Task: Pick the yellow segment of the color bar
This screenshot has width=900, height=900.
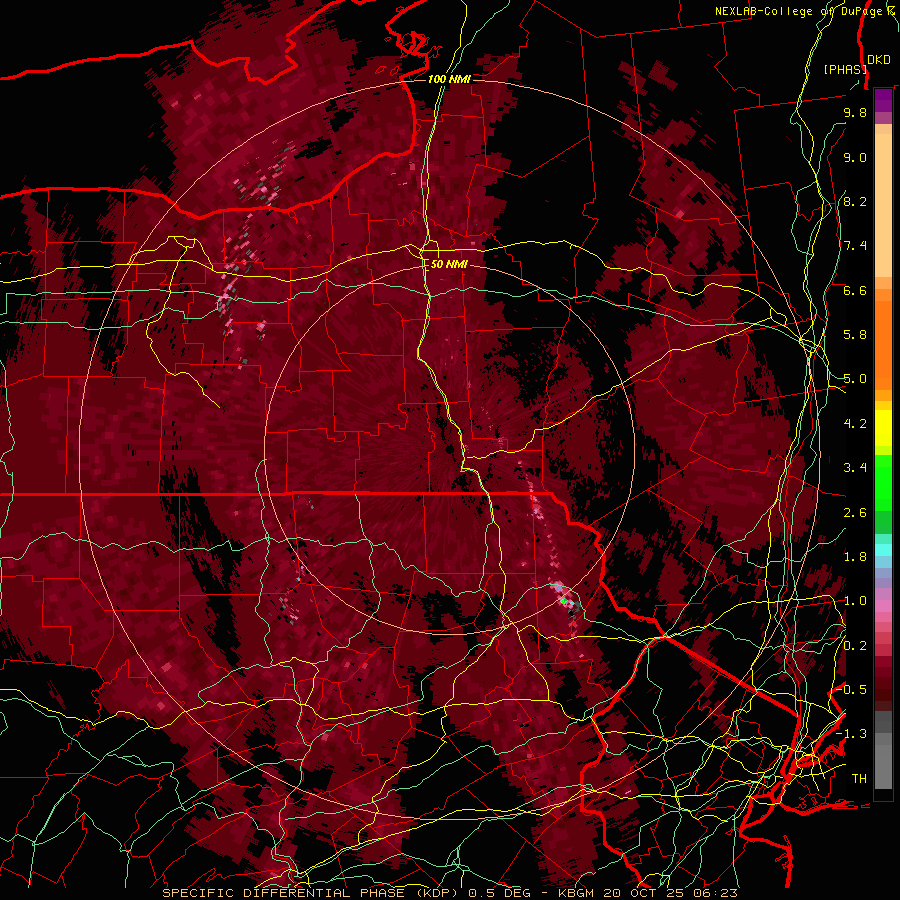Action: click(883, 428)
